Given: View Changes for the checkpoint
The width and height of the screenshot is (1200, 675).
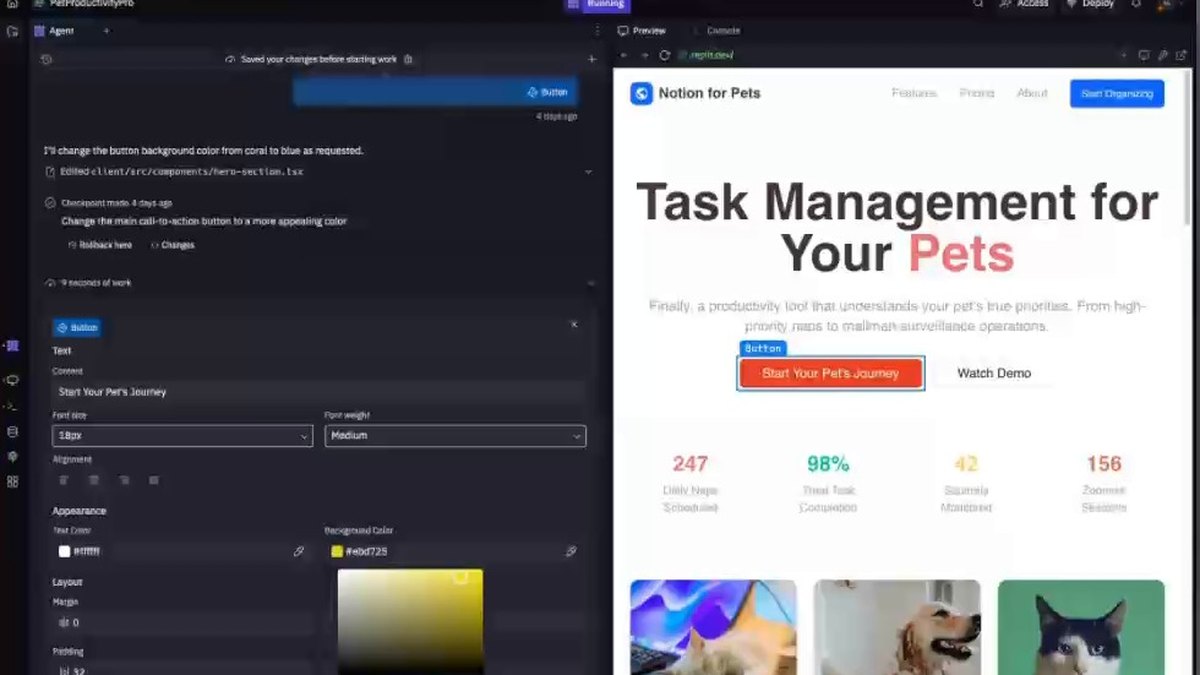Looking at the screenshot, I should point(172,245).
